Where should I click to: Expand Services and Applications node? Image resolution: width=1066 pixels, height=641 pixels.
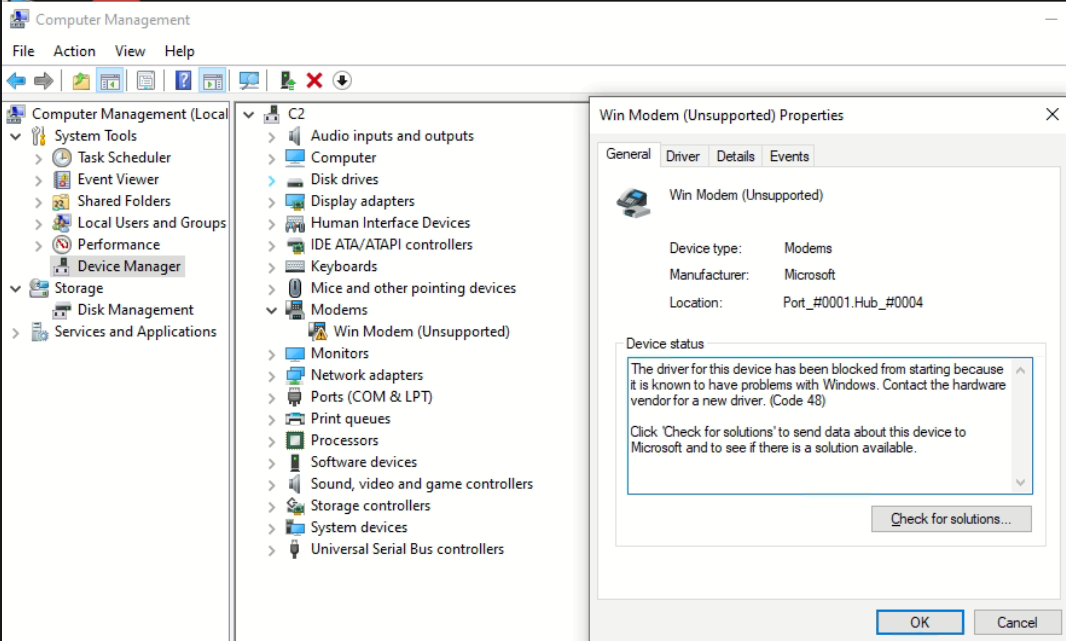15,333
